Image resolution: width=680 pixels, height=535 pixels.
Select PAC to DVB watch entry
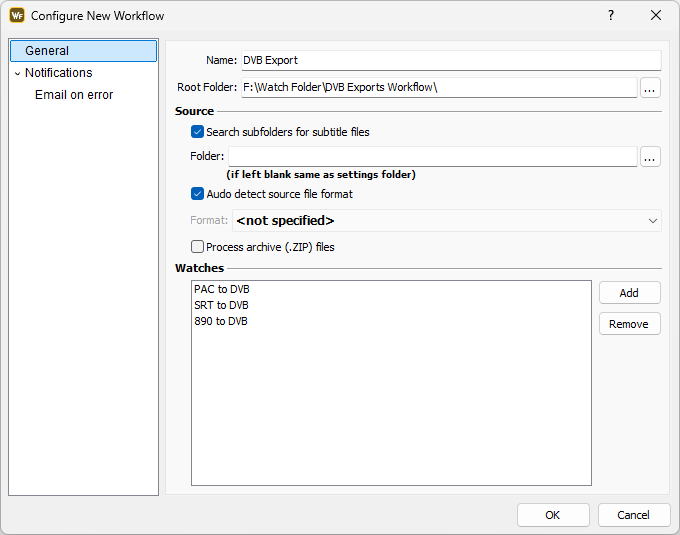(x=221, y=289)
